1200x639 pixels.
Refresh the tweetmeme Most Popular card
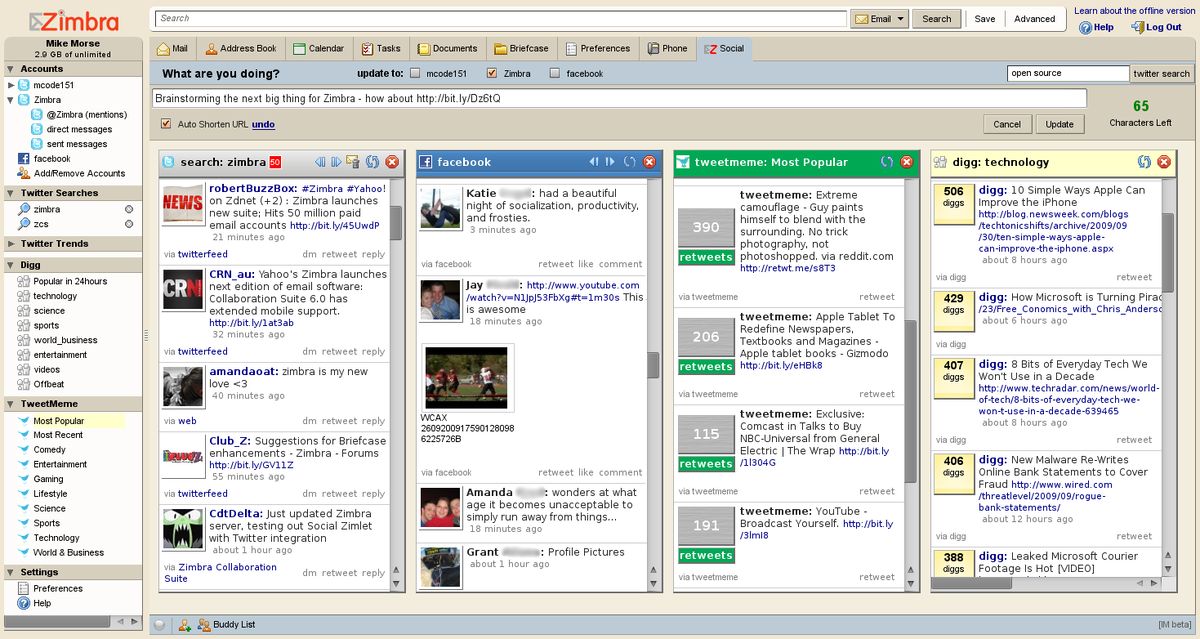point(887,162)
